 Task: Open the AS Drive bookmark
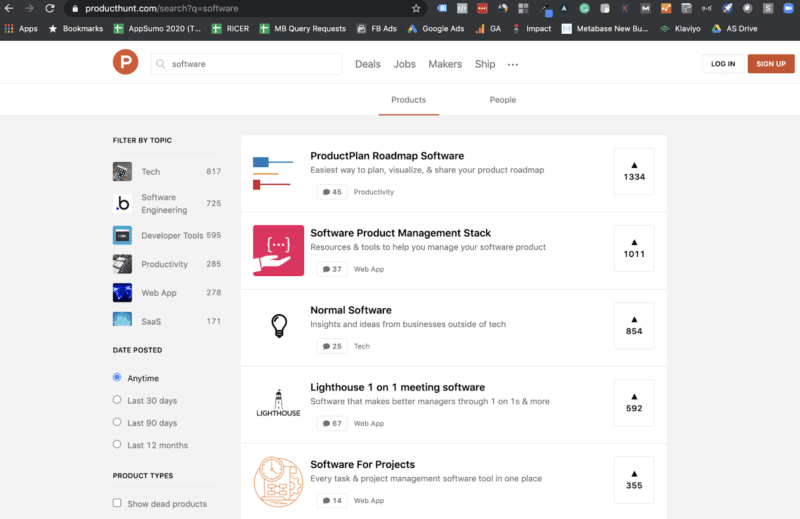[x=735, y=29]
